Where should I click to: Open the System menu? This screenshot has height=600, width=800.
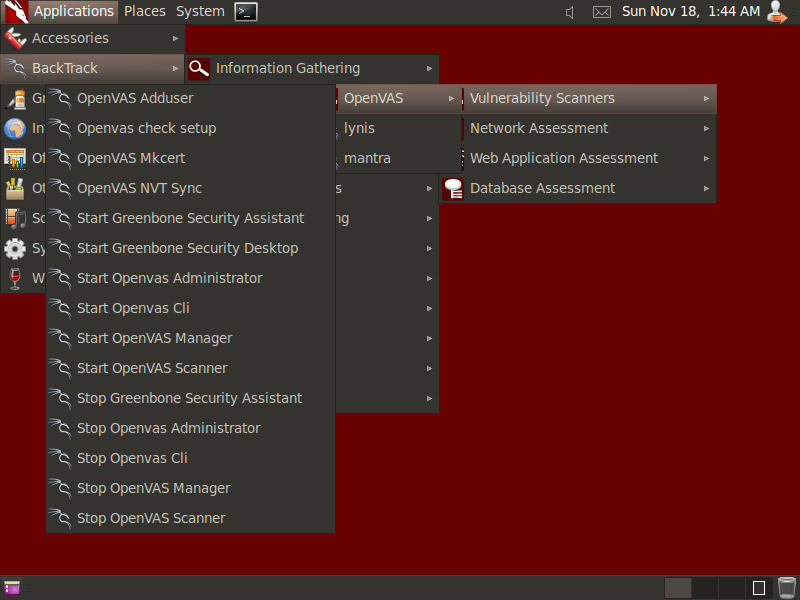pyautogui.click(x=200, y=11)
